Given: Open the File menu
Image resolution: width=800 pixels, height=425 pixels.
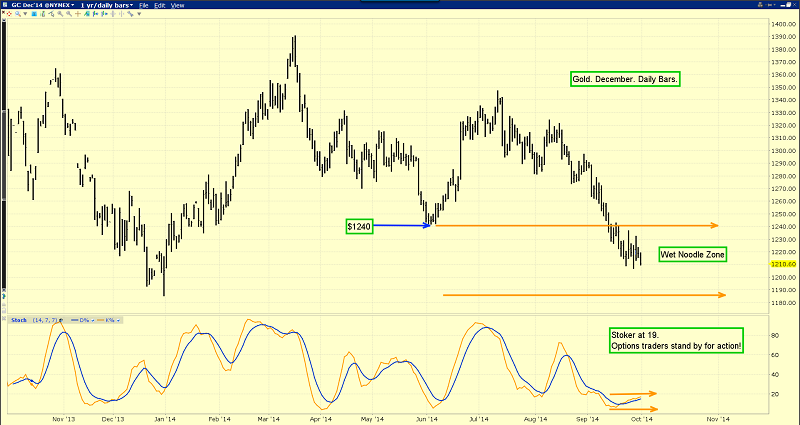Looking at the screenshot, I should point(145,6).
